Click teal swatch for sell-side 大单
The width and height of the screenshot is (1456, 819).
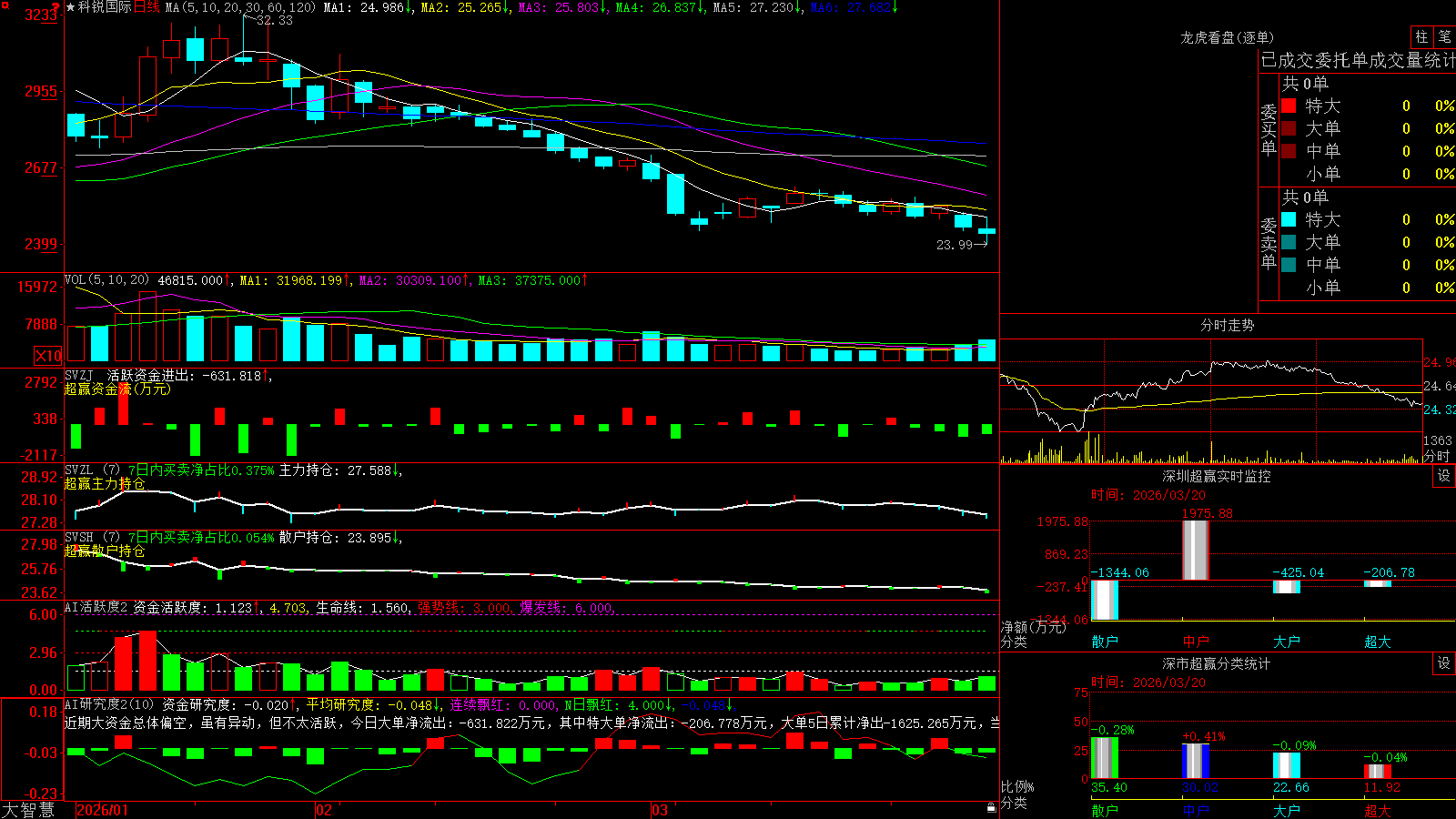(x=1289, y=242)
